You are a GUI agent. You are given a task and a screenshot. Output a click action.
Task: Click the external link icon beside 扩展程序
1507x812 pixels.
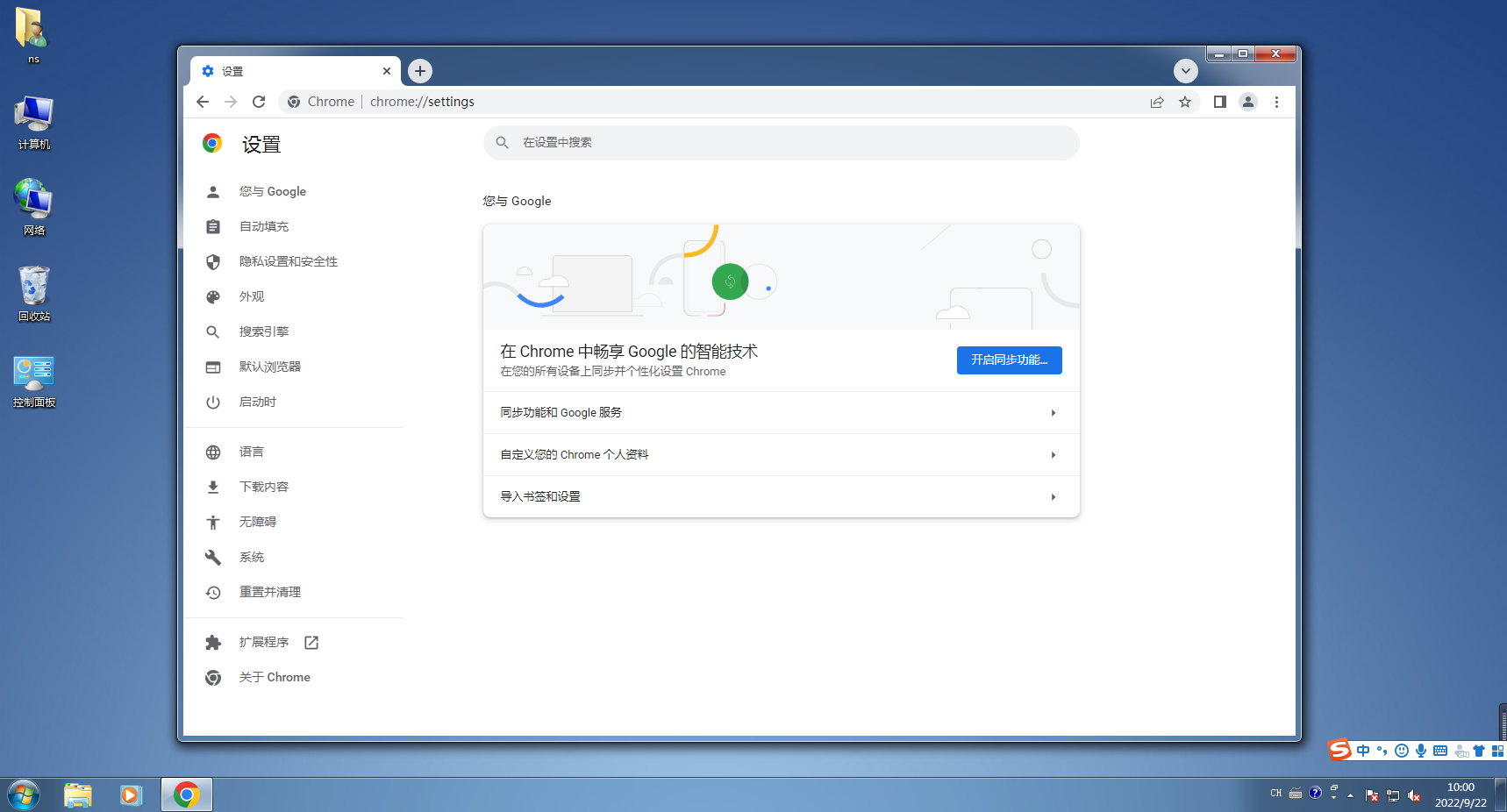pos(311,643)
